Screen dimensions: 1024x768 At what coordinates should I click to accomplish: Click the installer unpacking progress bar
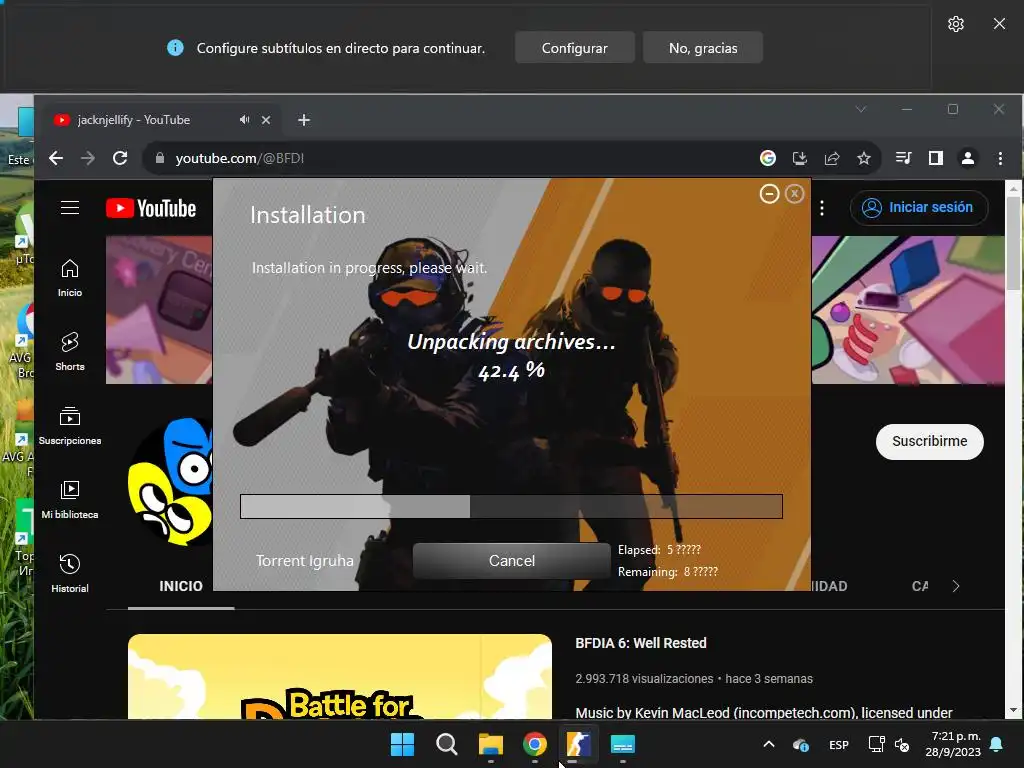click(x=511, y=506)
